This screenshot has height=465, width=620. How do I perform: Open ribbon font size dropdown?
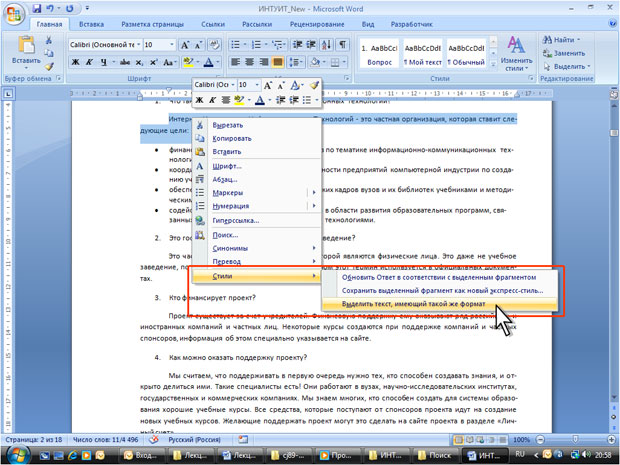point(172,45)
